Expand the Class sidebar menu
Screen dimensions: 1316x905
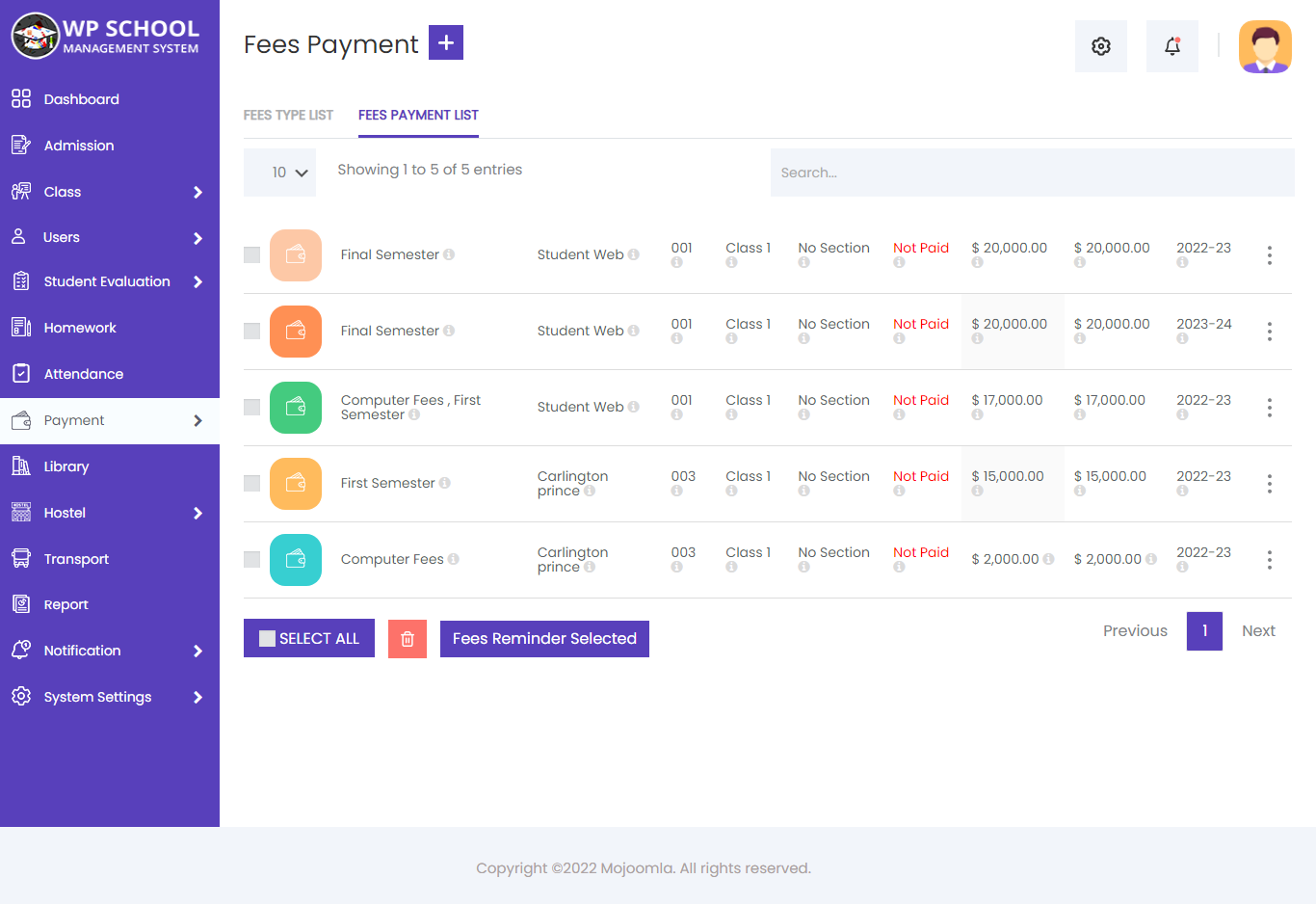tap(63, 191)
